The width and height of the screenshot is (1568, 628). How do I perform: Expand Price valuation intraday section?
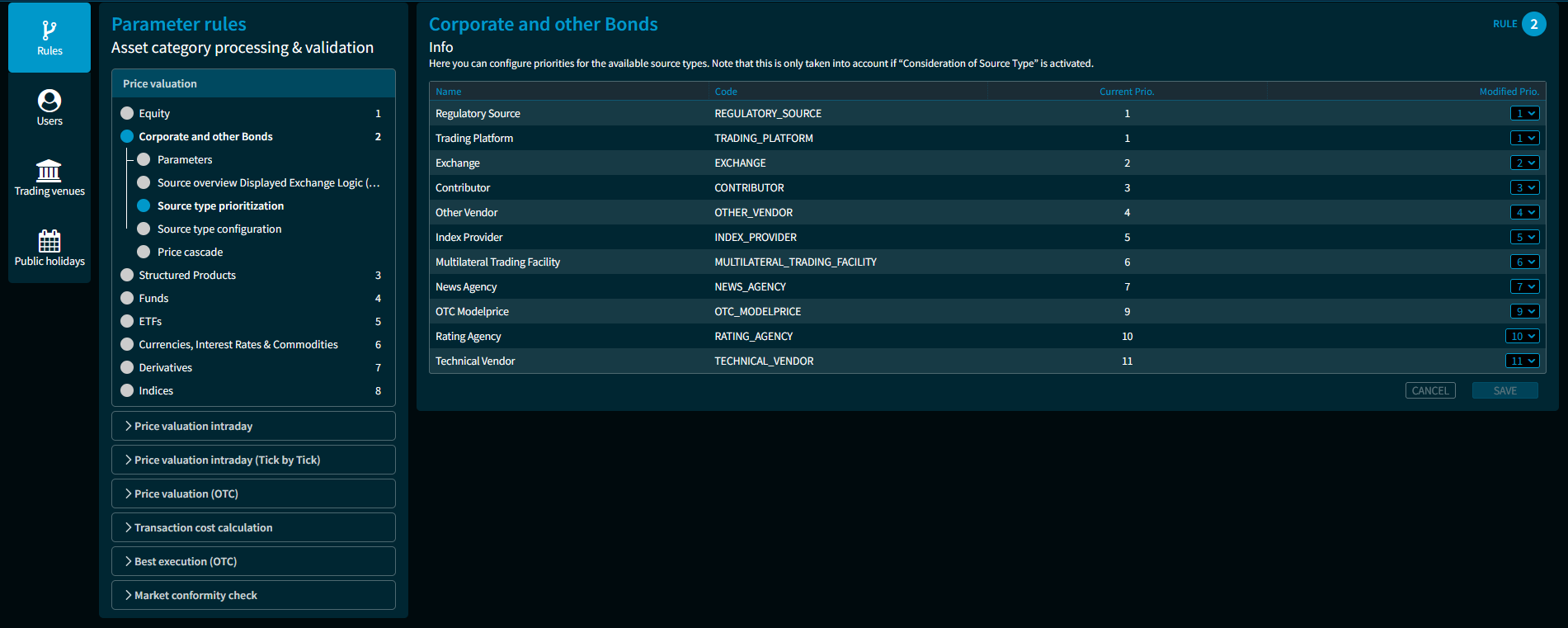tap(253, 426)
